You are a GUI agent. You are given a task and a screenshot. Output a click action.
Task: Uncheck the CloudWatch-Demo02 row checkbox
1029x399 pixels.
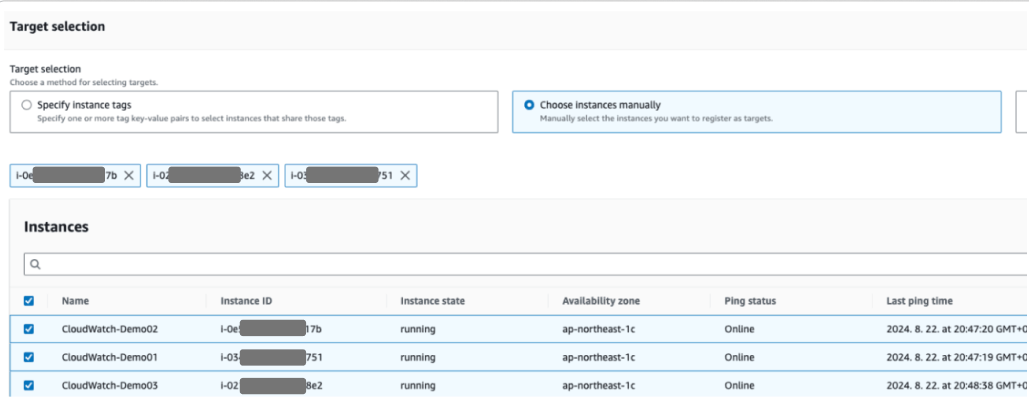29,329
